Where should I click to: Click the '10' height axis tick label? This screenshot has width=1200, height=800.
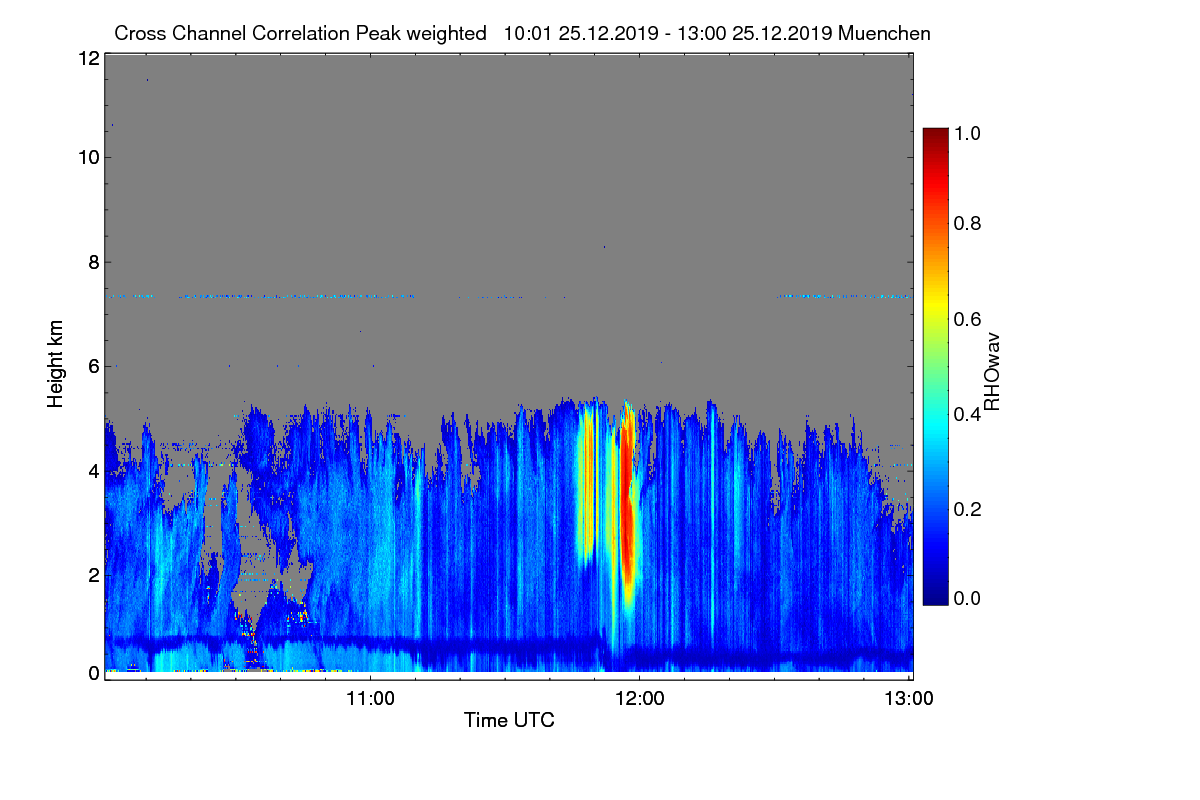click(87, 157)
